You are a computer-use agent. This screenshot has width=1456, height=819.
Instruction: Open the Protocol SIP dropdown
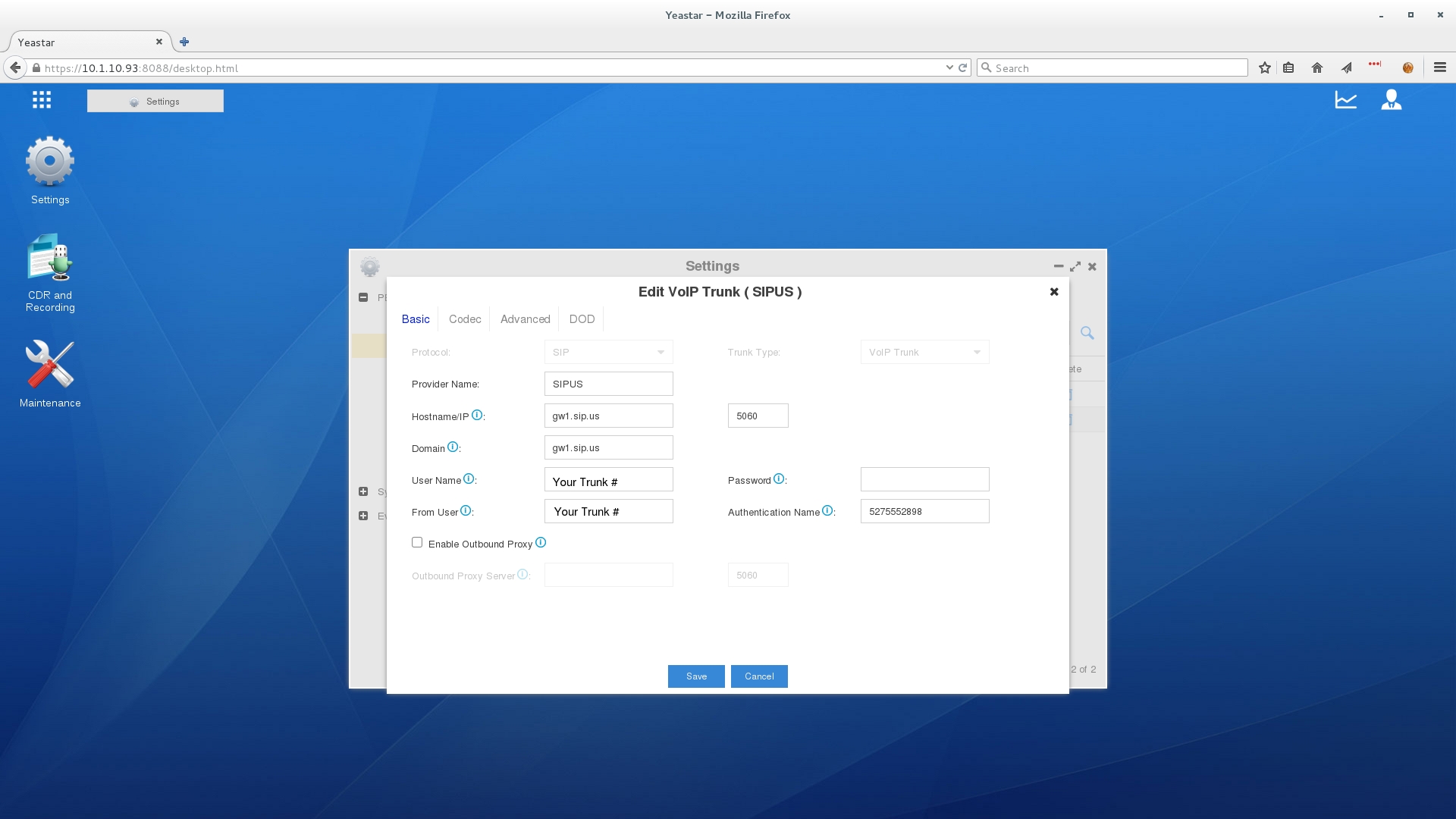click(x=608, y=352)
